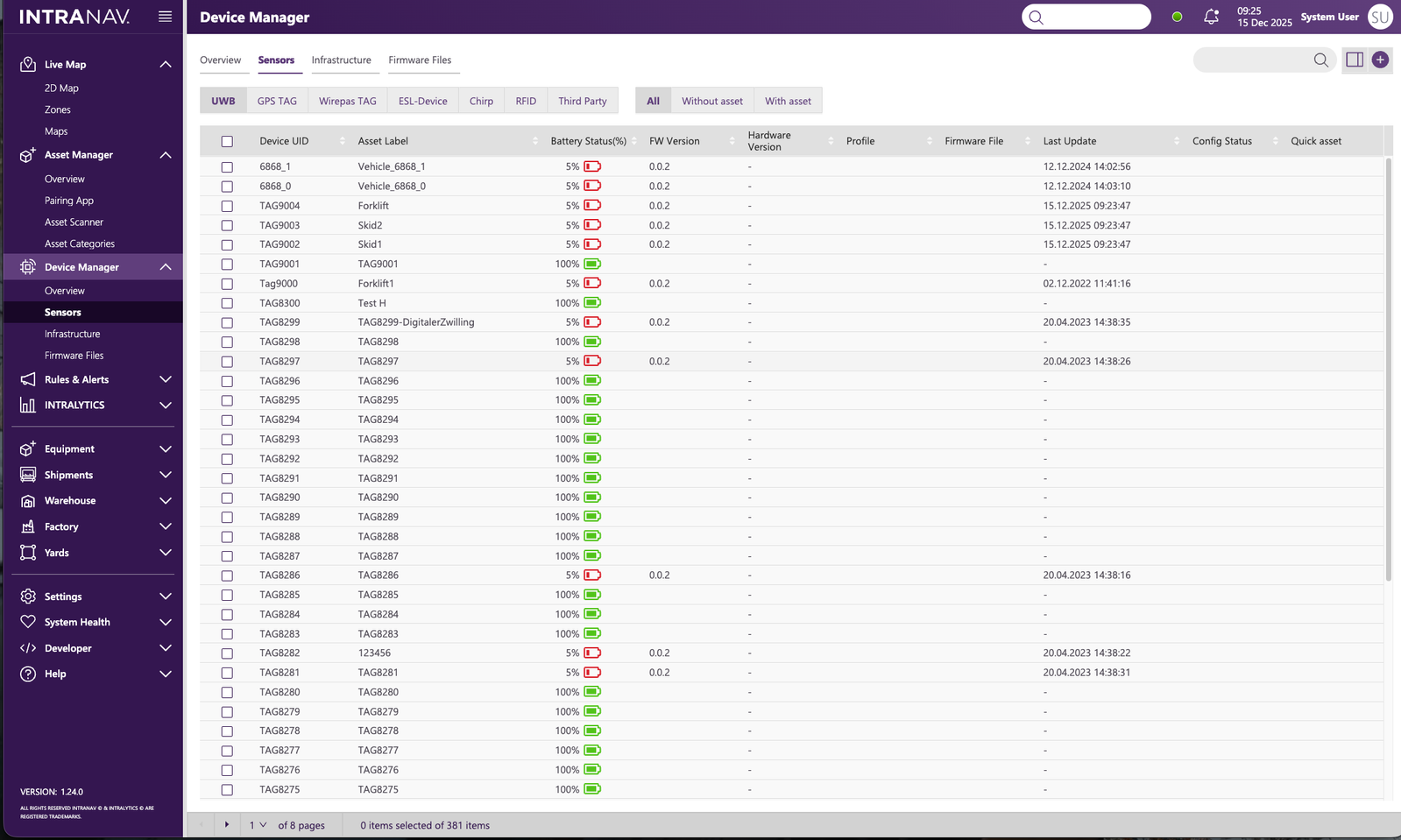Select the checkbox for TAG8299 row
The height and width of the screenshot is (840, 1401).
(227, 322)
